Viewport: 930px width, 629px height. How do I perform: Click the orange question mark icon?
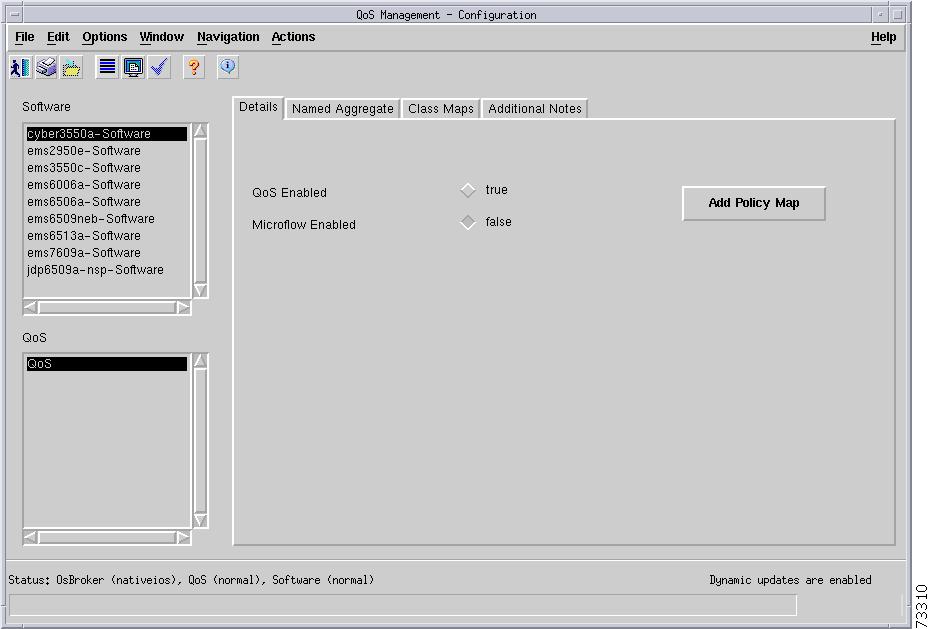coord(194,68)
